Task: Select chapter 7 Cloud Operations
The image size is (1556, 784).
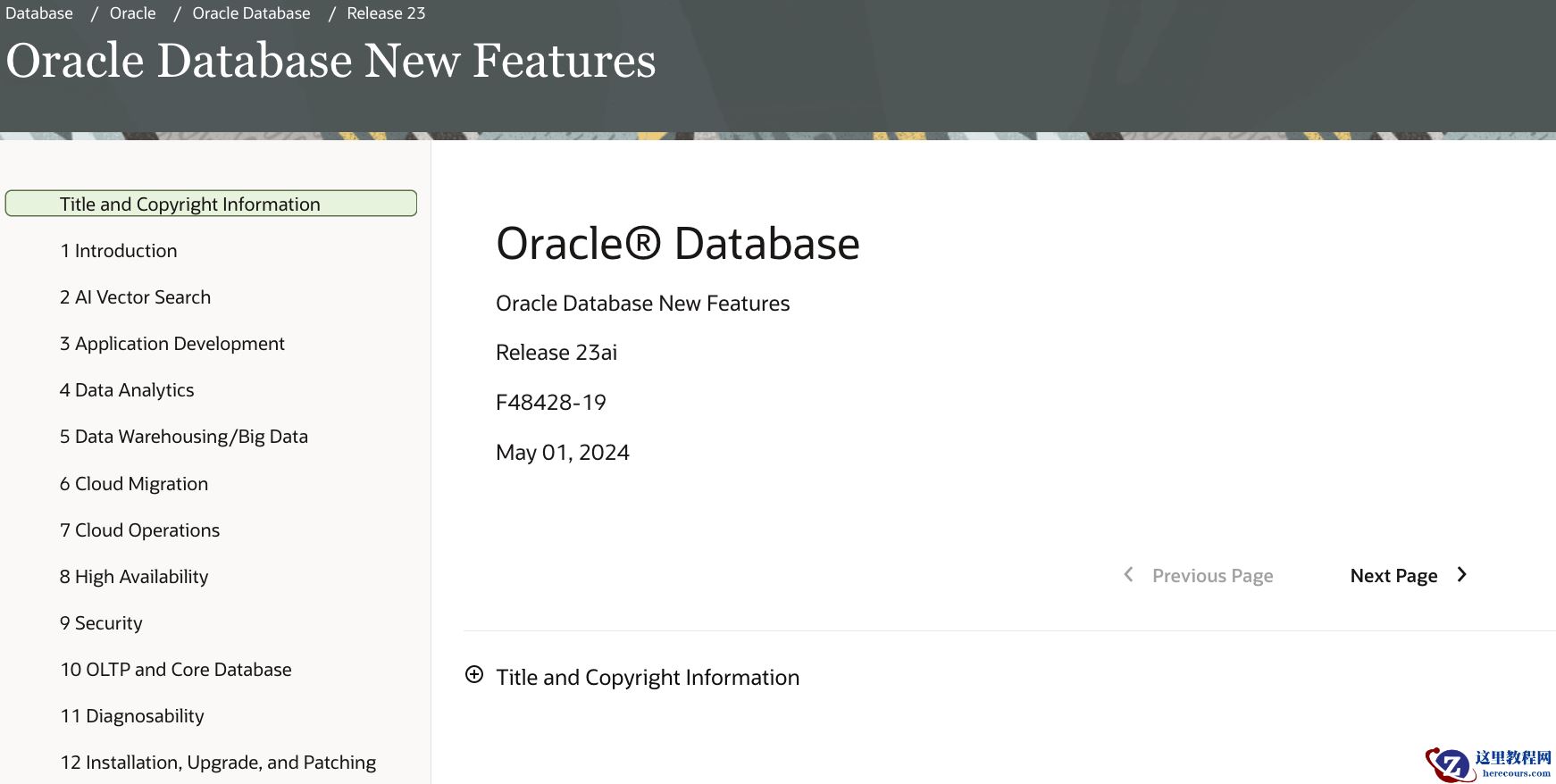Action: (140, 530)
